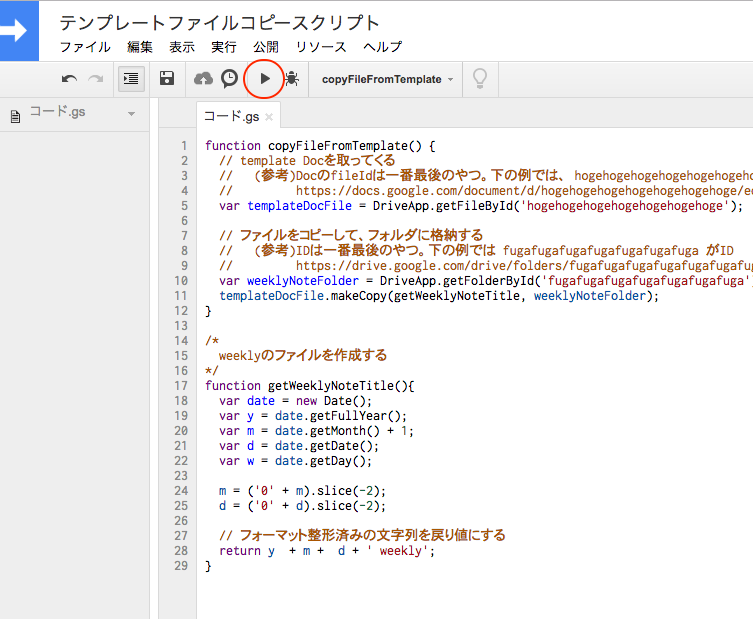This screenshot has width=753, height=619.
Task: Click the 'var m = date.getMonth() + 1;' line
Action: coord(316,431)
